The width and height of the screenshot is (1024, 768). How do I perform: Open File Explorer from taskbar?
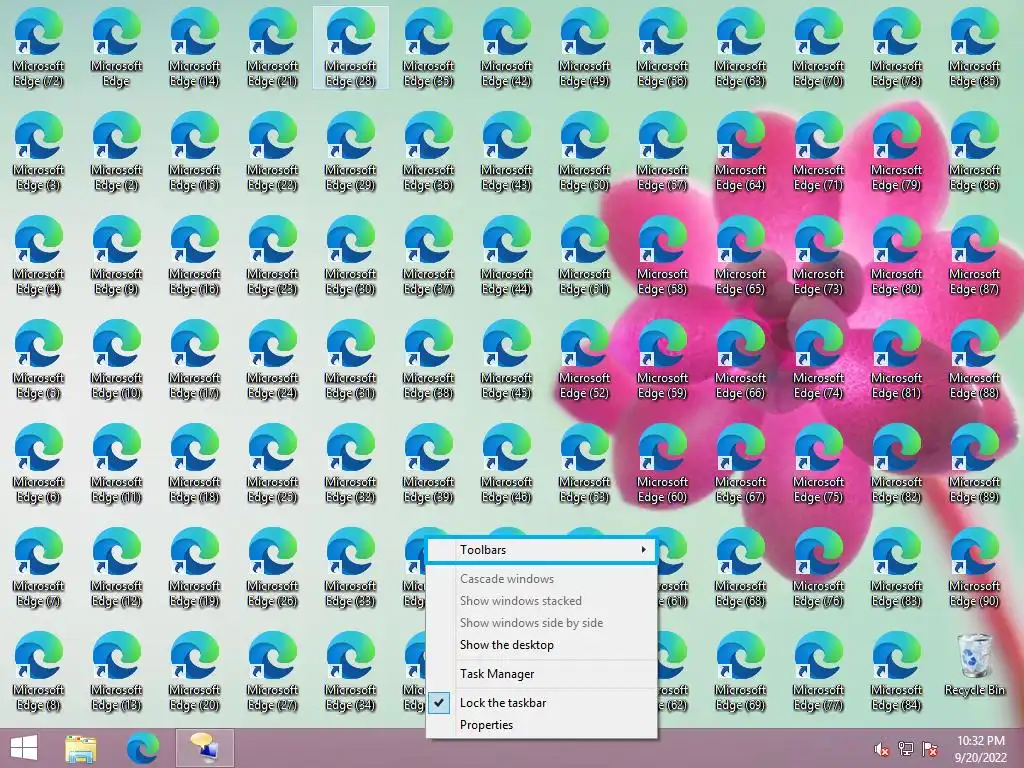click(81, 748)
